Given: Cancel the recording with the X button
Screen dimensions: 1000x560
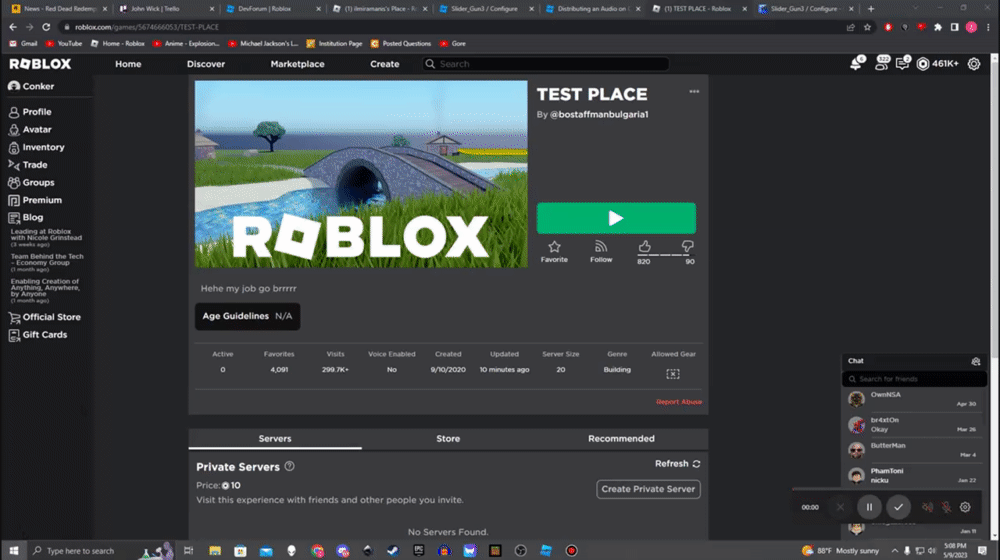Looking at the screenshot, I should [x=840, y=507].
